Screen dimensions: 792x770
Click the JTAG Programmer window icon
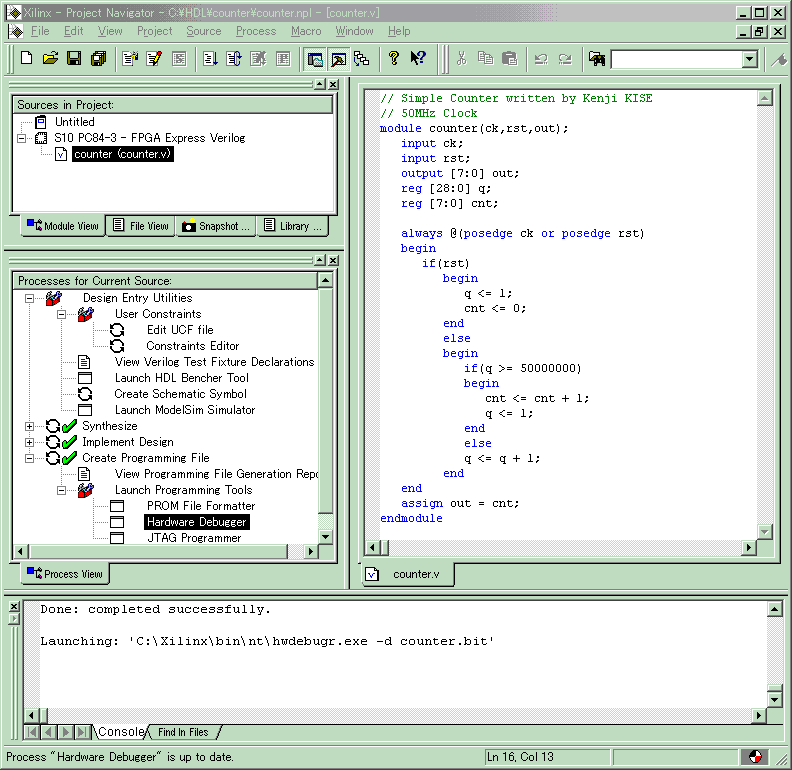pos(117,538)
